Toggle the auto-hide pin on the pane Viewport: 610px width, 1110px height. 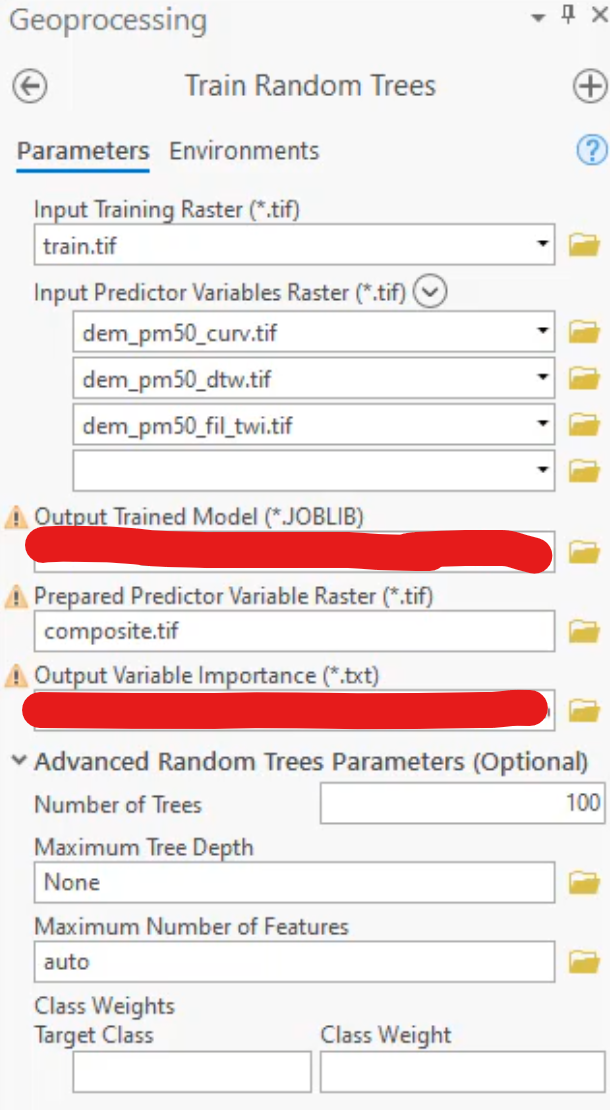[569, 16]
